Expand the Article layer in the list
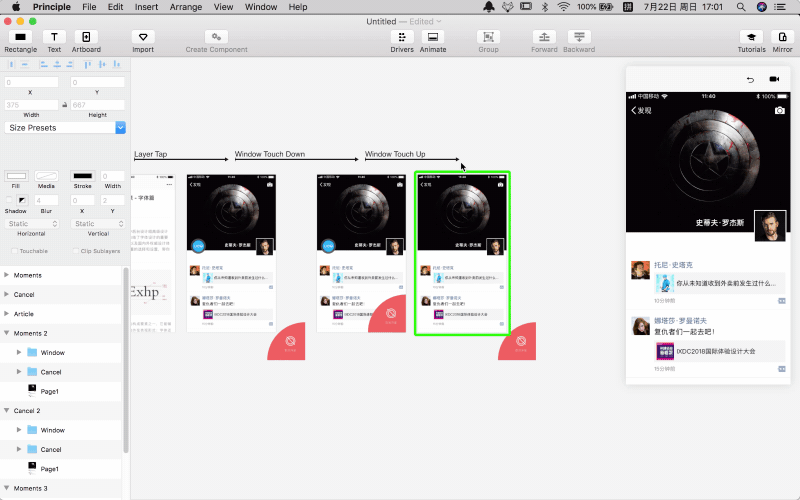Image resolution: width=800 pixels, height=500 pixels. pyautogui.click(x=7, y=313)
